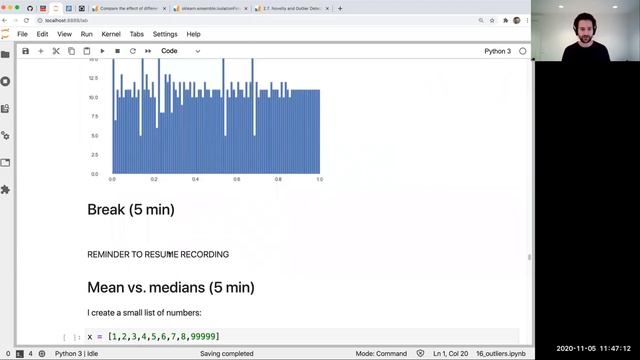Click the trusted notebook shield icon

[x=420, y=353]
